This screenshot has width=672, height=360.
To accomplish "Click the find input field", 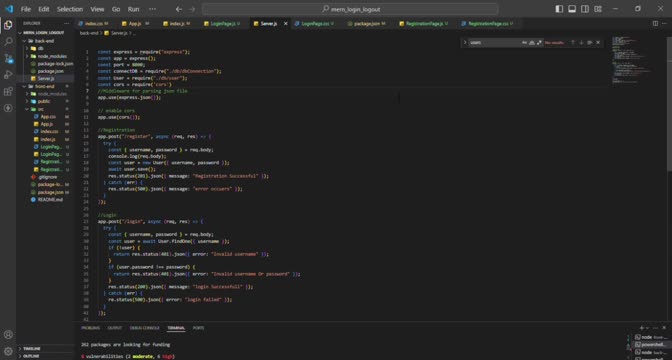I will click(x=494, y=42).
